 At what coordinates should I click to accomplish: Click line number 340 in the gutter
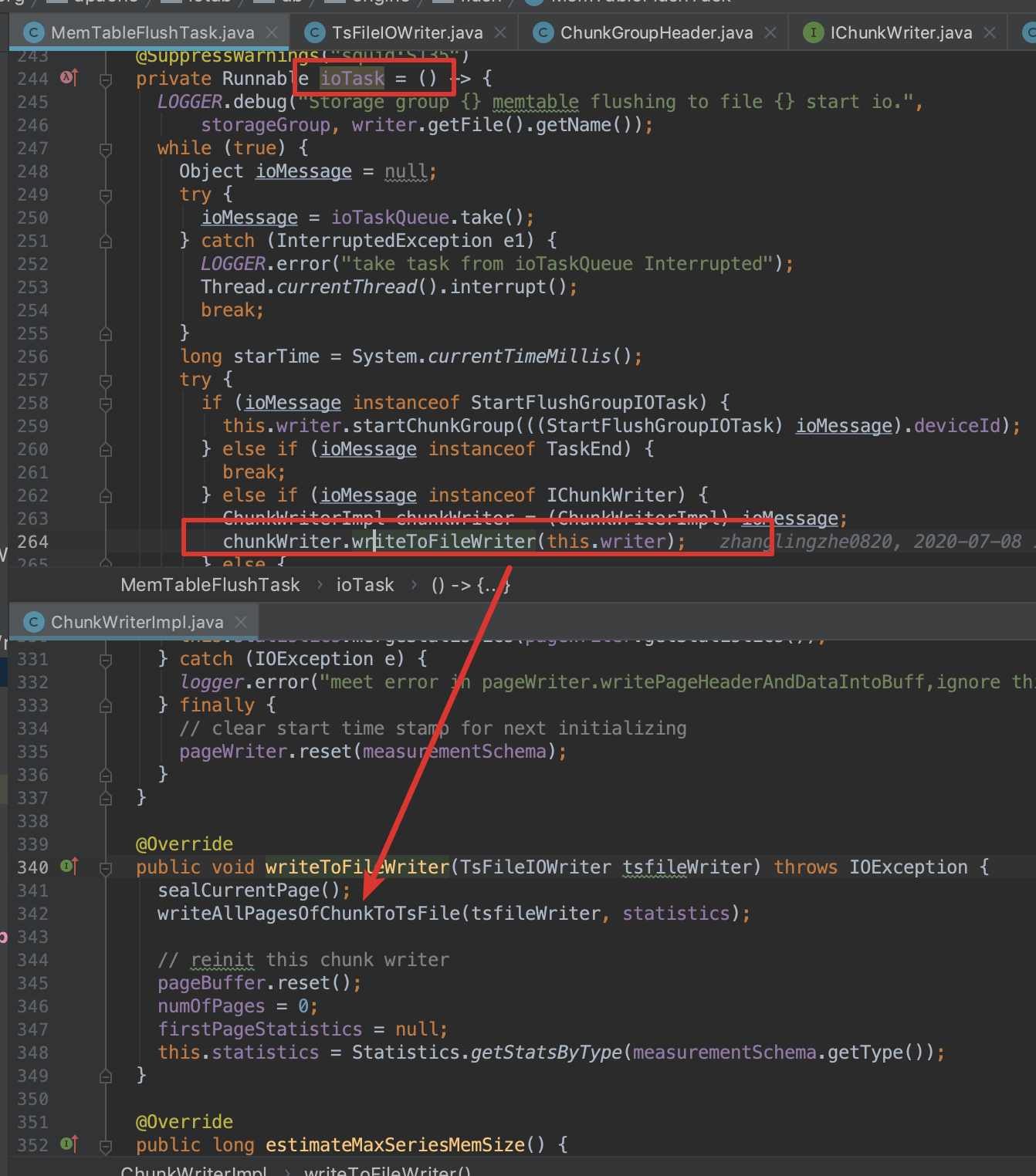tap(32, 867)
